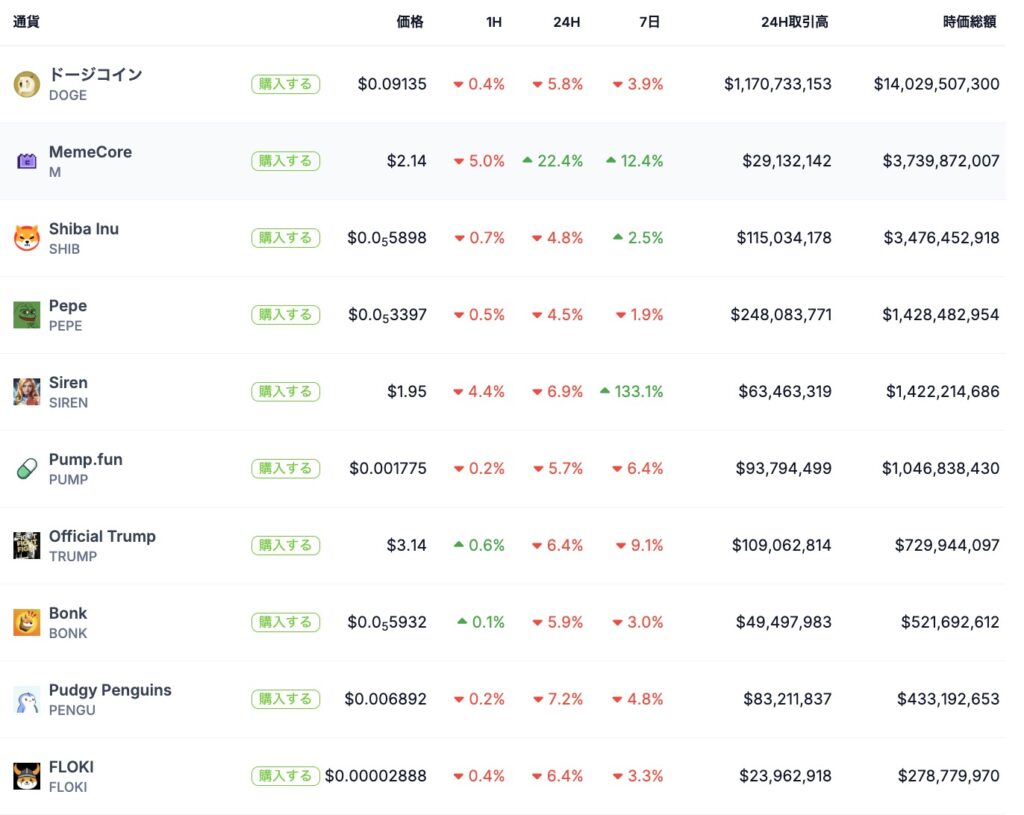1024x815 pixels.
Task: Select the Official Trump coin icon
Action: (x=26, y=546)
